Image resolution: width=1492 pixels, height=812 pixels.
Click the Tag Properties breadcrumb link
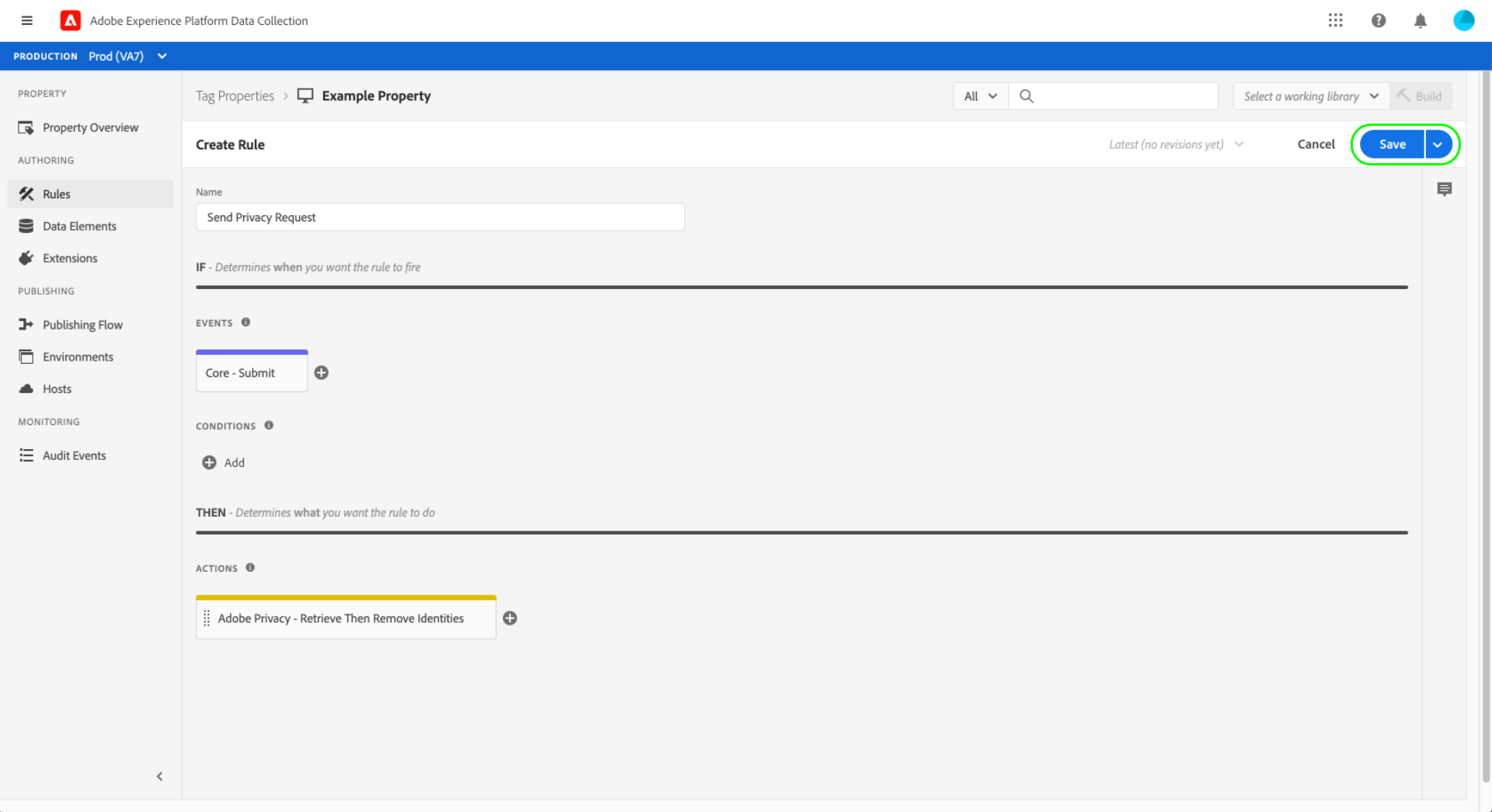click(235, 96)
